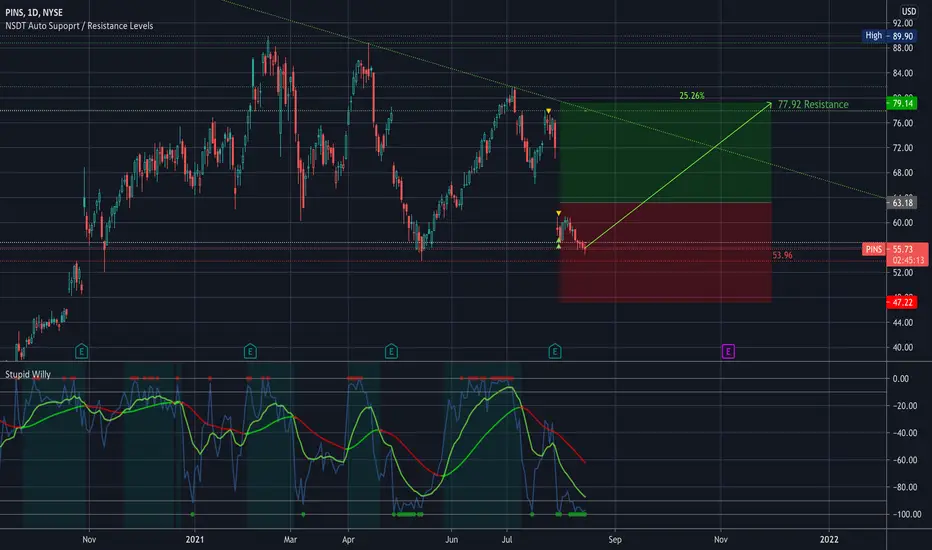The image size is (932, 550).
Task: Select NSDT Auto Support / Resistance Levels indicator title
Action: click(79, 26)
